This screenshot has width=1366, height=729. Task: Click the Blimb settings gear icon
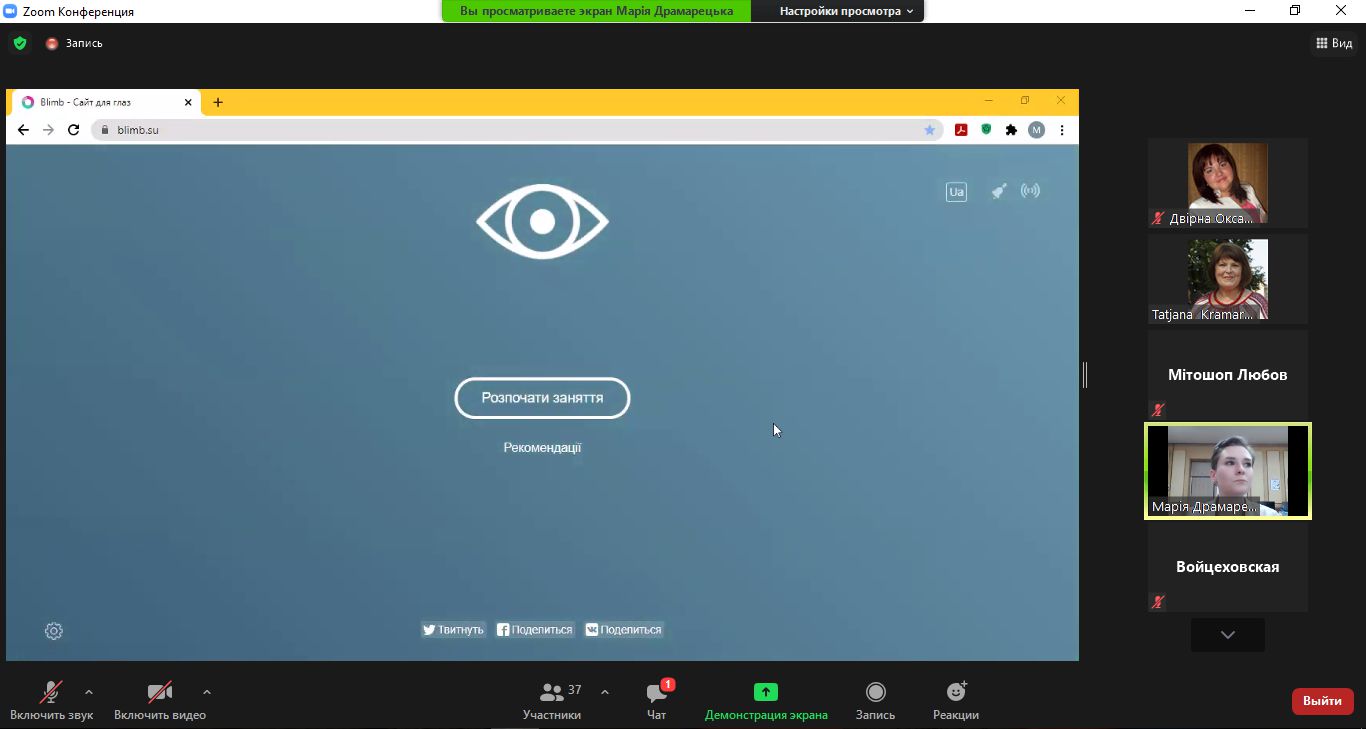tap(54, 631)
